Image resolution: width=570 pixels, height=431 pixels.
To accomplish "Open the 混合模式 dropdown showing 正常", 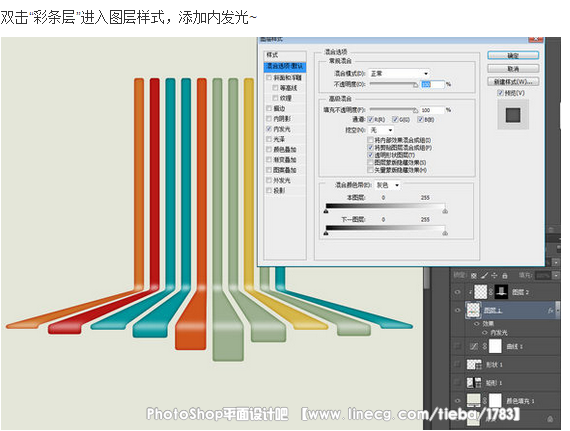I will tap(399, 73).
